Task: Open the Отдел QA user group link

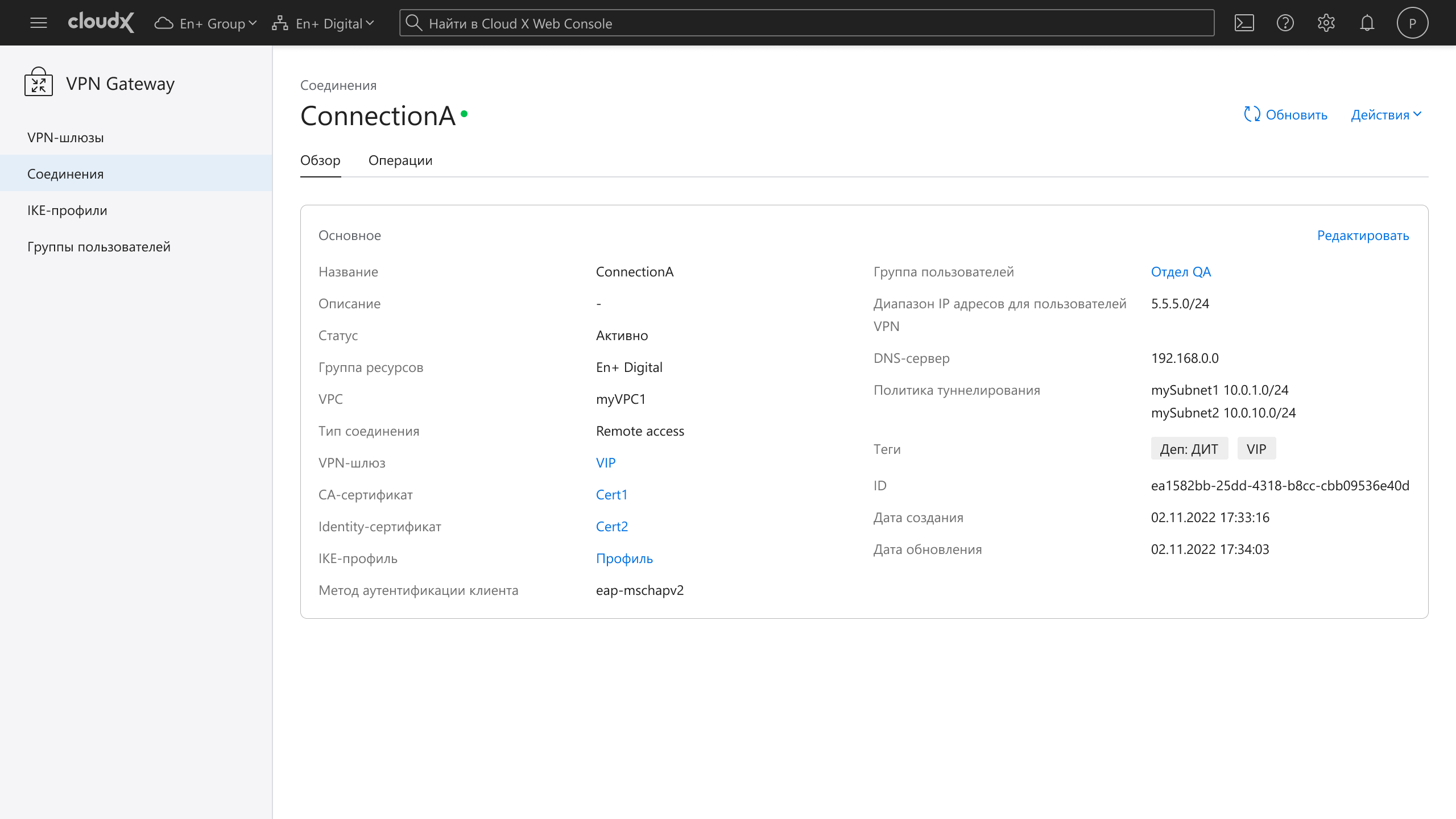Action: [x=1181, y=272]
